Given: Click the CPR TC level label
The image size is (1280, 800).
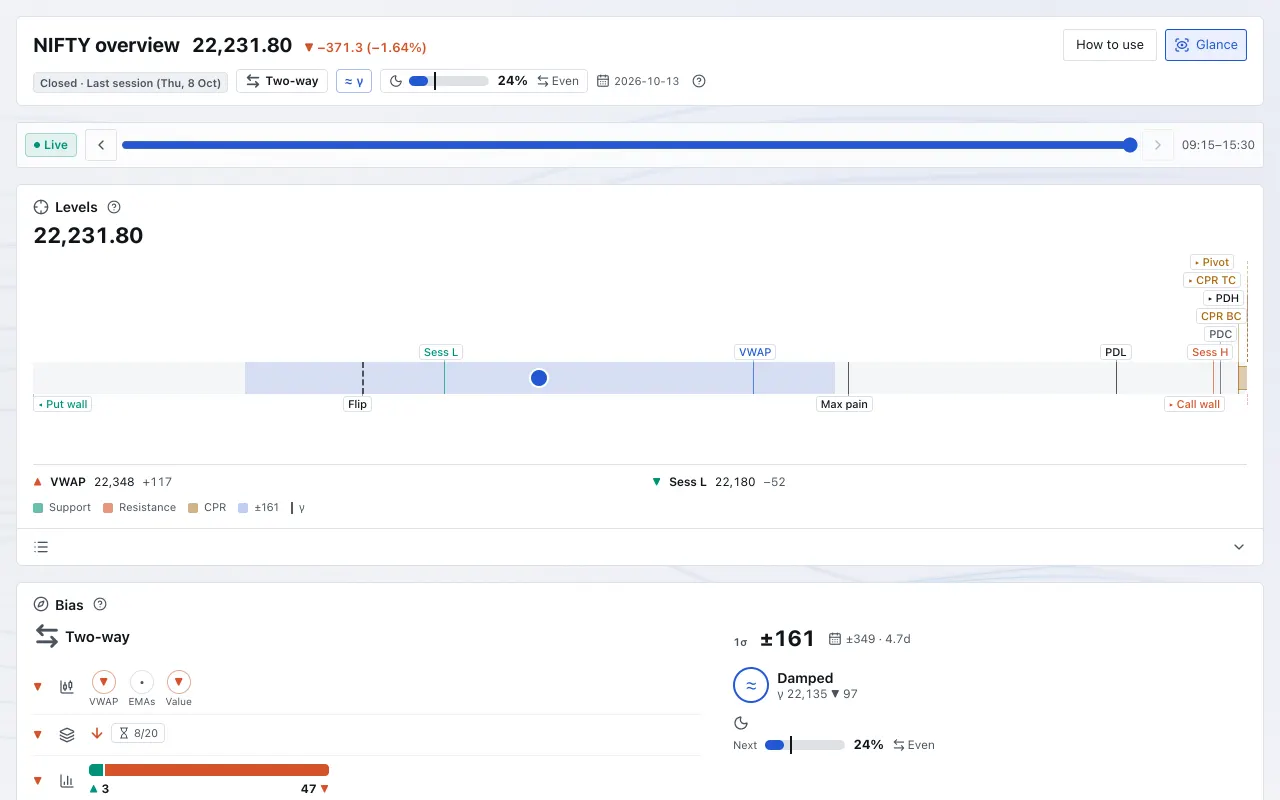Looking at the screenshot, I should point(1212,280).
